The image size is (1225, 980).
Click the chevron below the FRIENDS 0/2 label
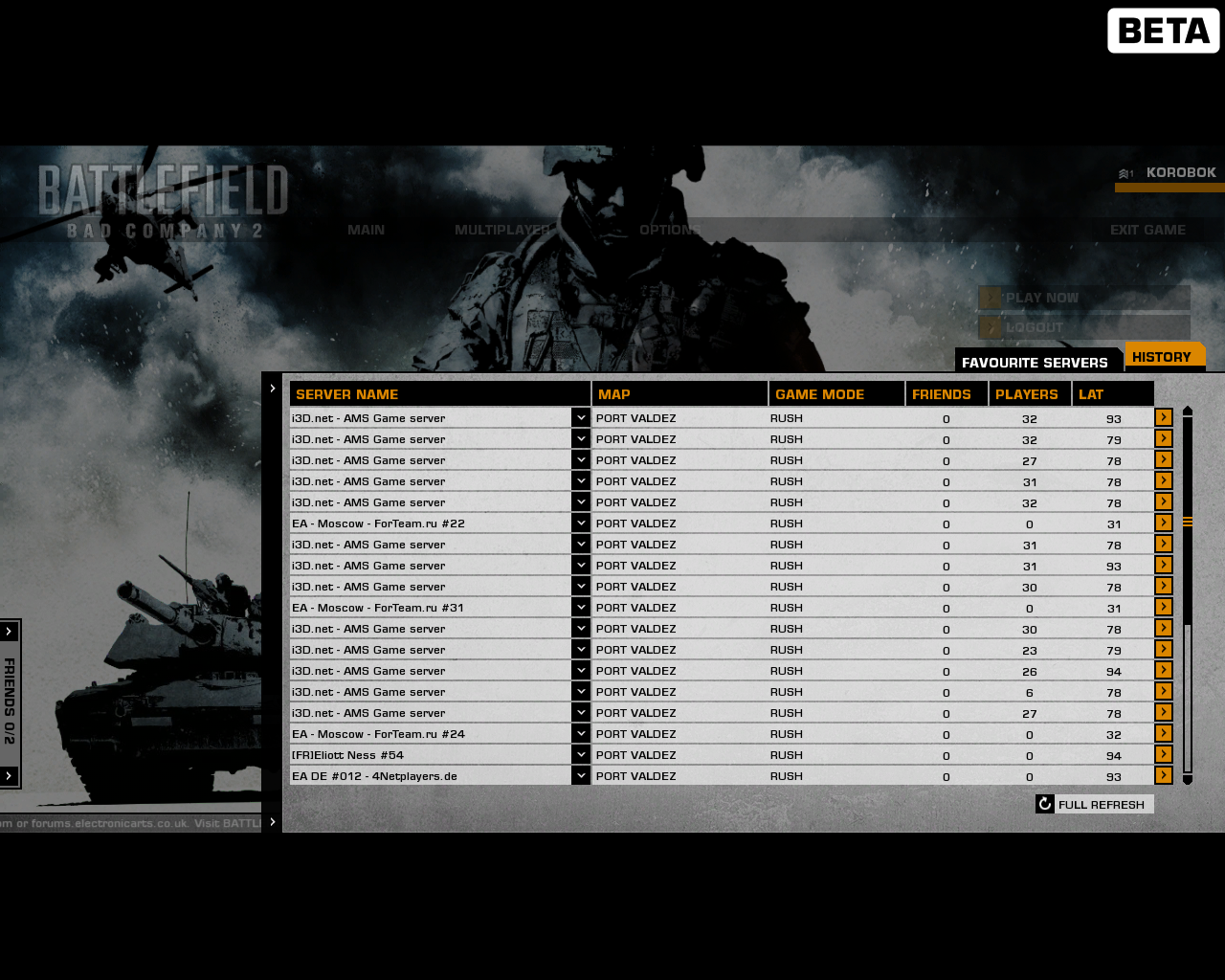[x=9, y=775]
